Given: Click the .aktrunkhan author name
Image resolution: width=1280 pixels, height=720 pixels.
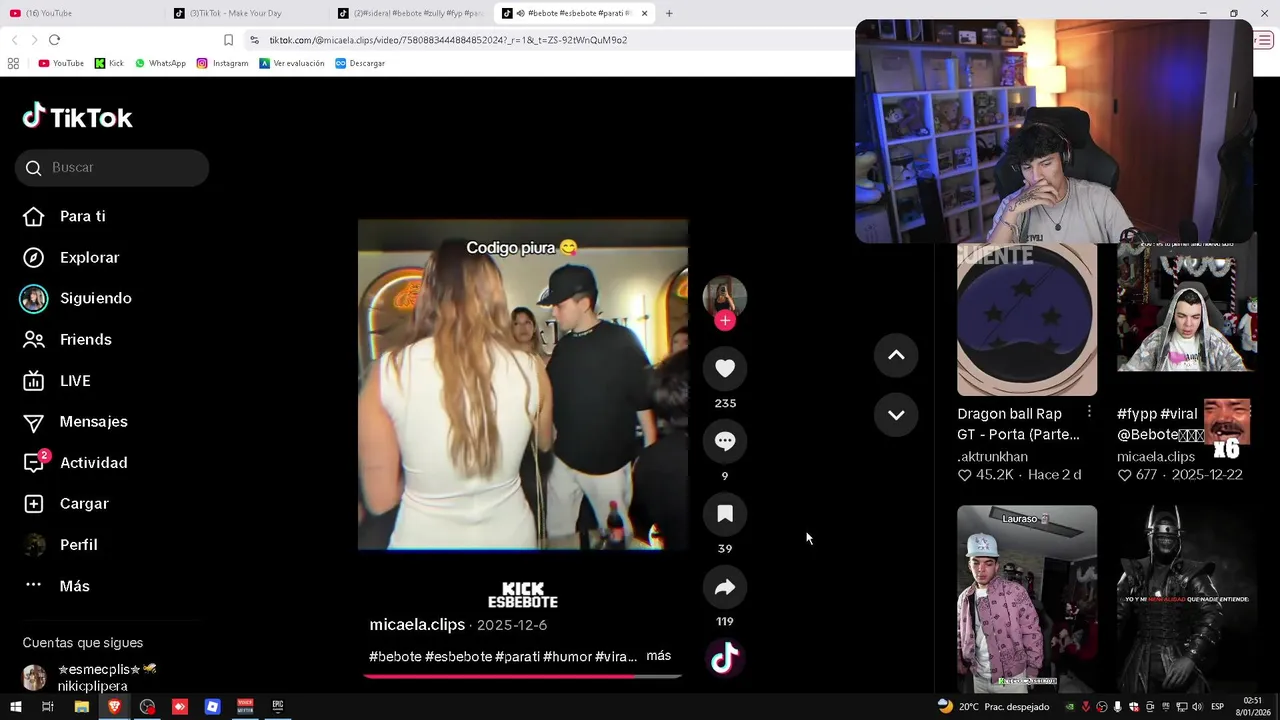Looking at the screenshot, I should pyautogui.click(x=992, y=456).
